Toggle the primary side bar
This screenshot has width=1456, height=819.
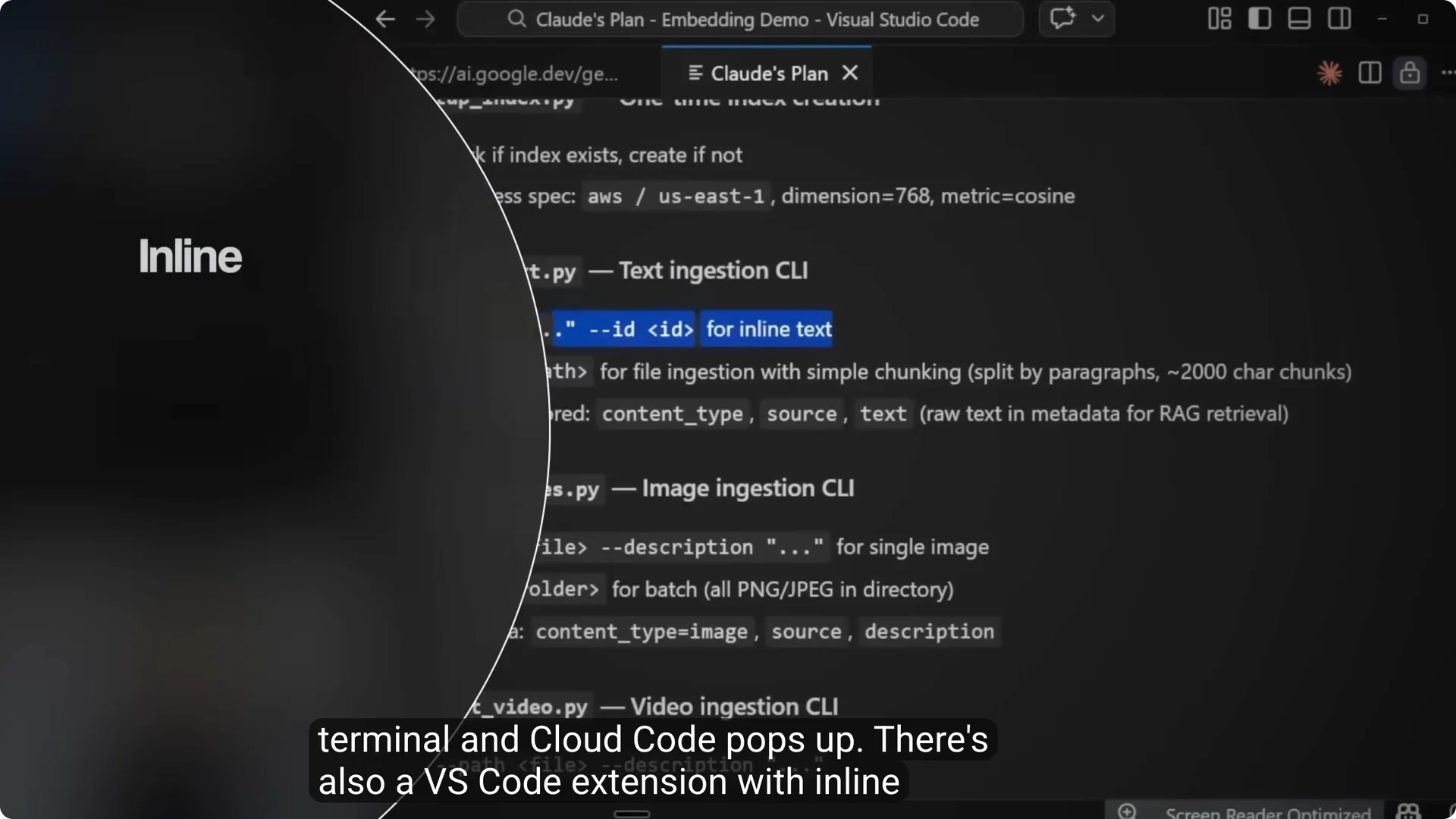tap(1260, 19)
